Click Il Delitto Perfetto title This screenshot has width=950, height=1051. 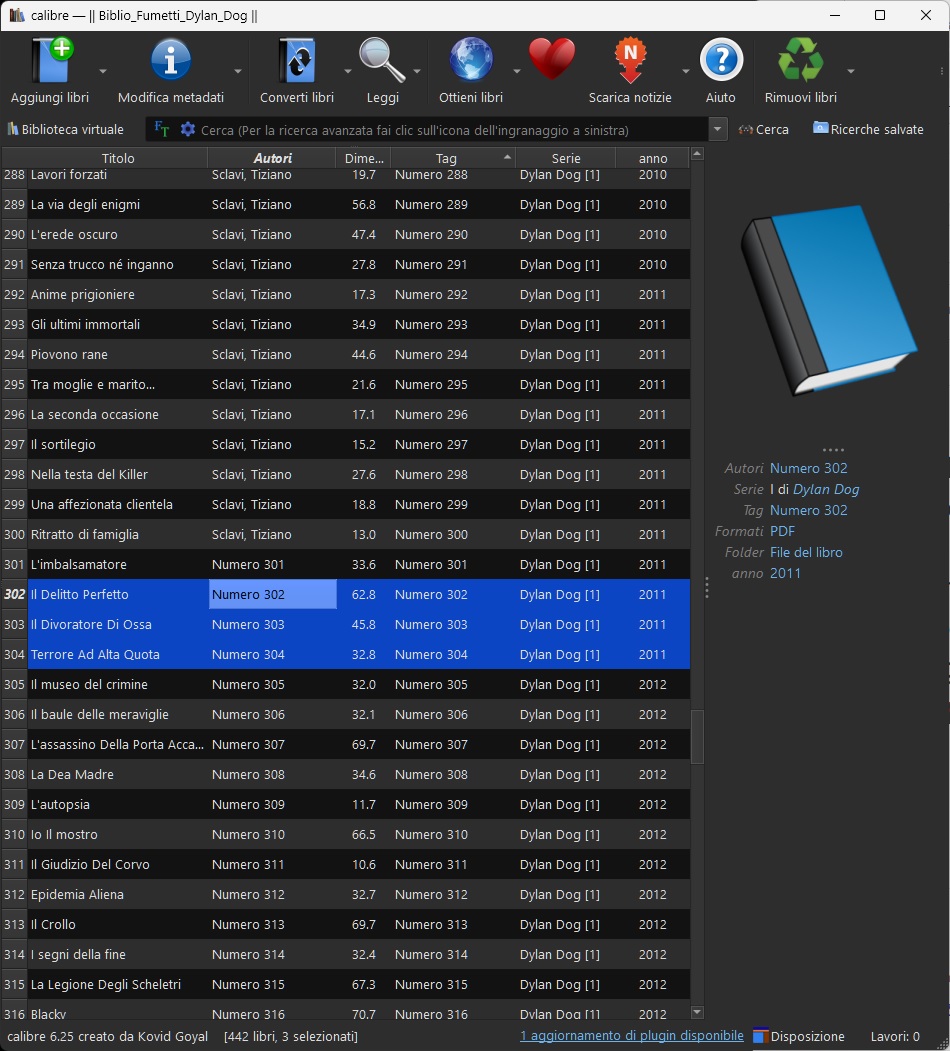pyautogui.click(x=79, y=595)
